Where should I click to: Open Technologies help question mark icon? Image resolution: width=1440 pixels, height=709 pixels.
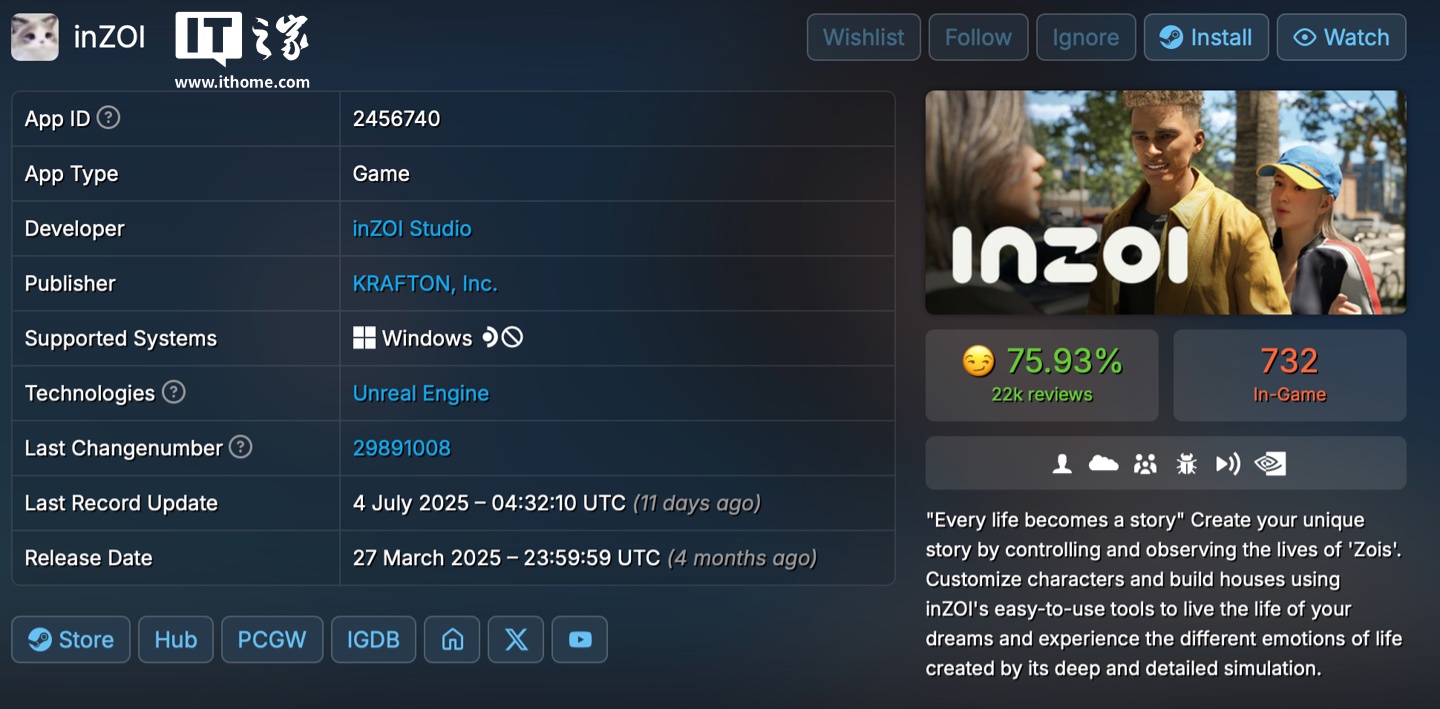(174, 392)
